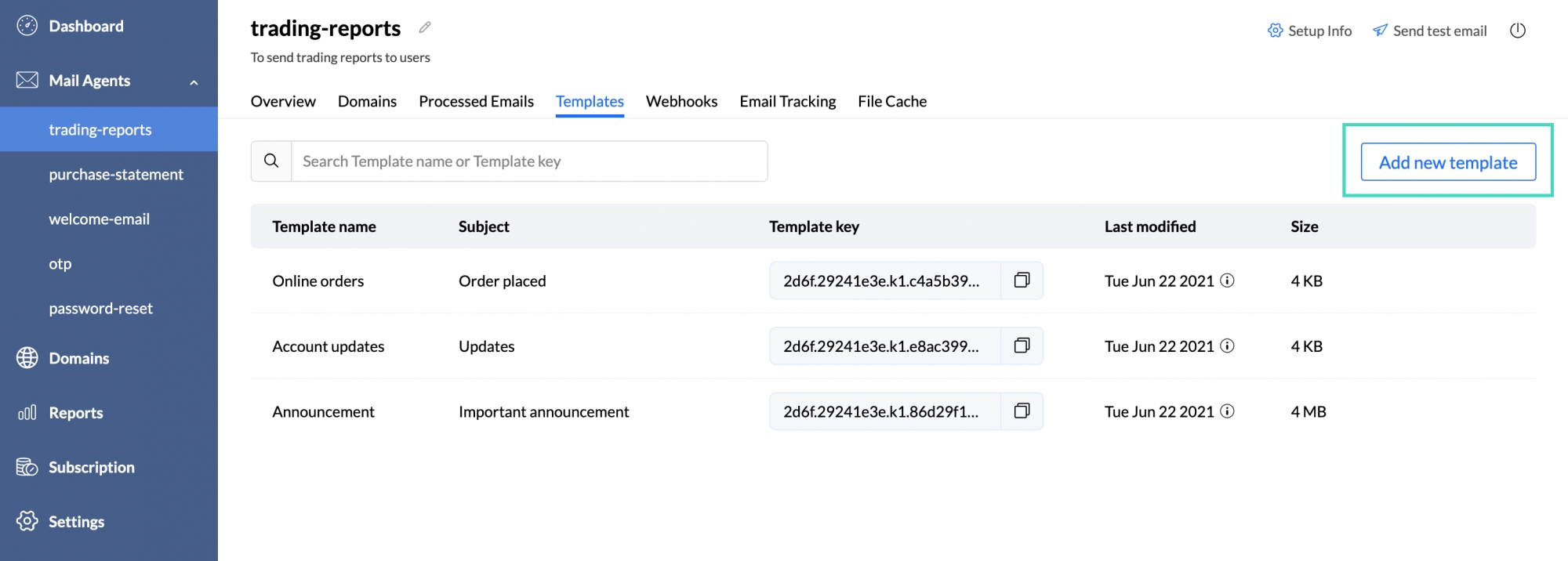Switch to the Webhooks tab

[x=681, y=101]
